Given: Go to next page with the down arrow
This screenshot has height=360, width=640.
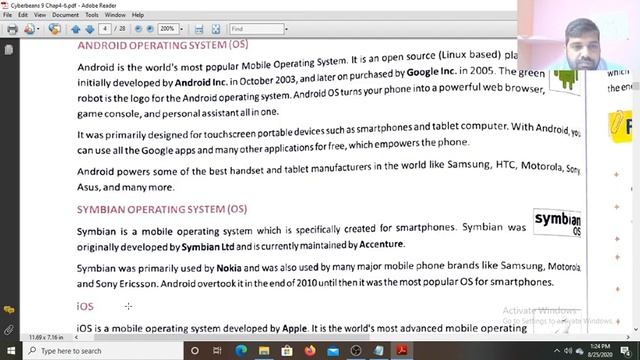Looking at the screenshot, I should (90, 29).
